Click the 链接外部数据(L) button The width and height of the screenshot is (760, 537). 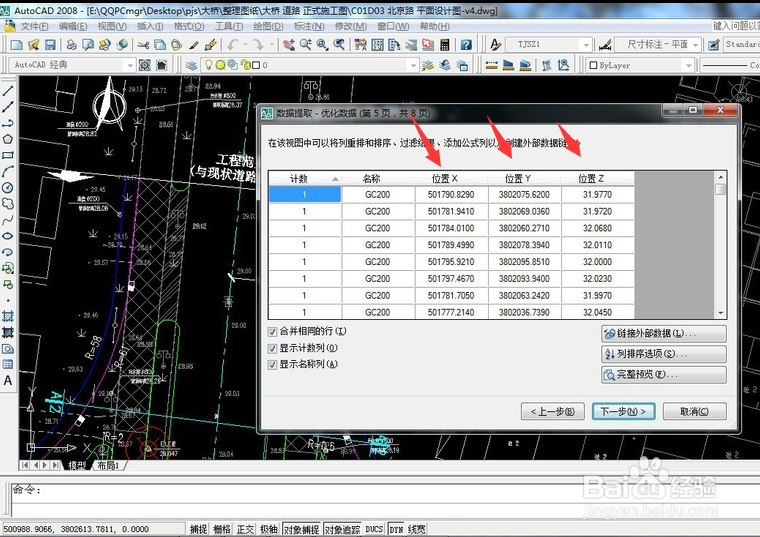tap(664, 333)
